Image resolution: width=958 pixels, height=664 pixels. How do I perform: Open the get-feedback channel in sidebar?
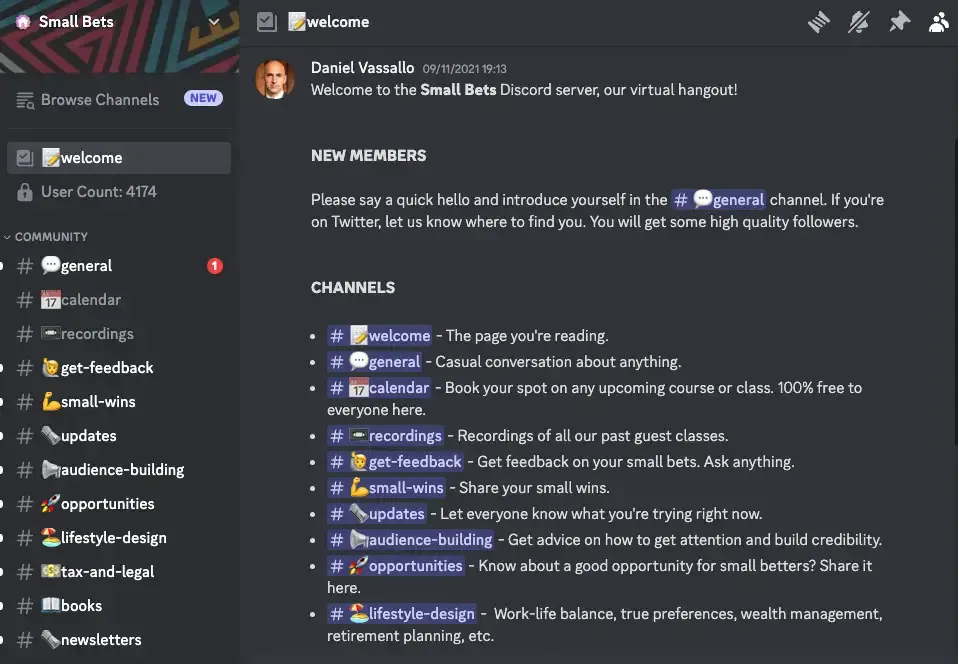point(106,368)
